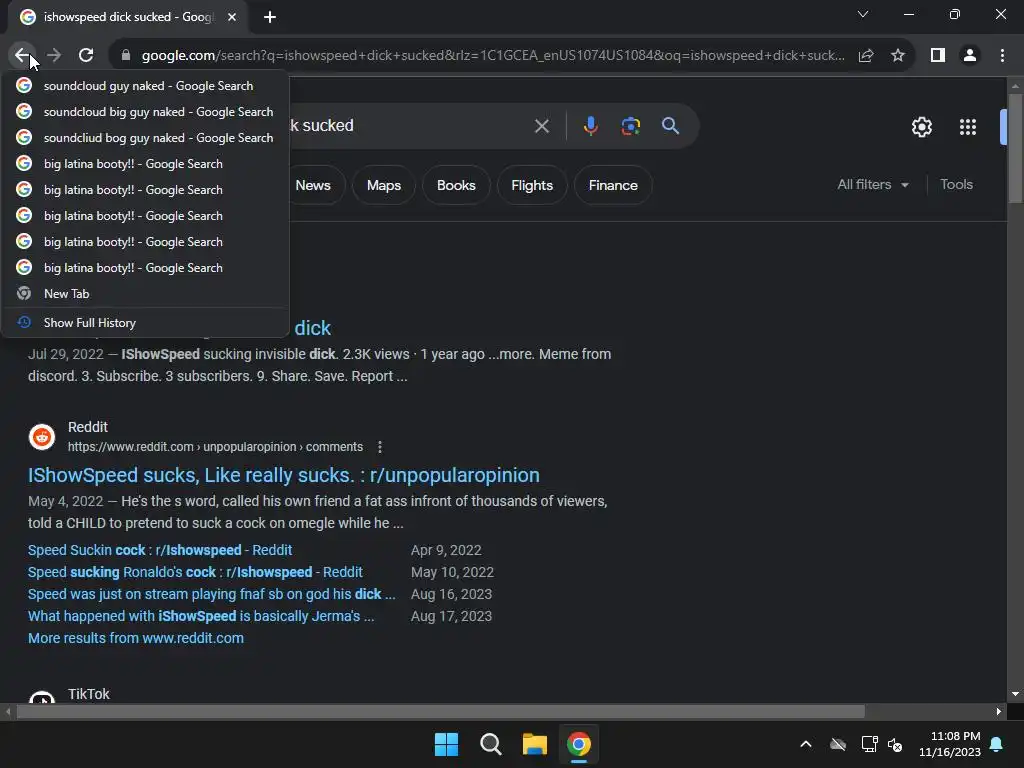Click More results from www.reddit.com
The image size is (1024, 768).
coord(136,638)
